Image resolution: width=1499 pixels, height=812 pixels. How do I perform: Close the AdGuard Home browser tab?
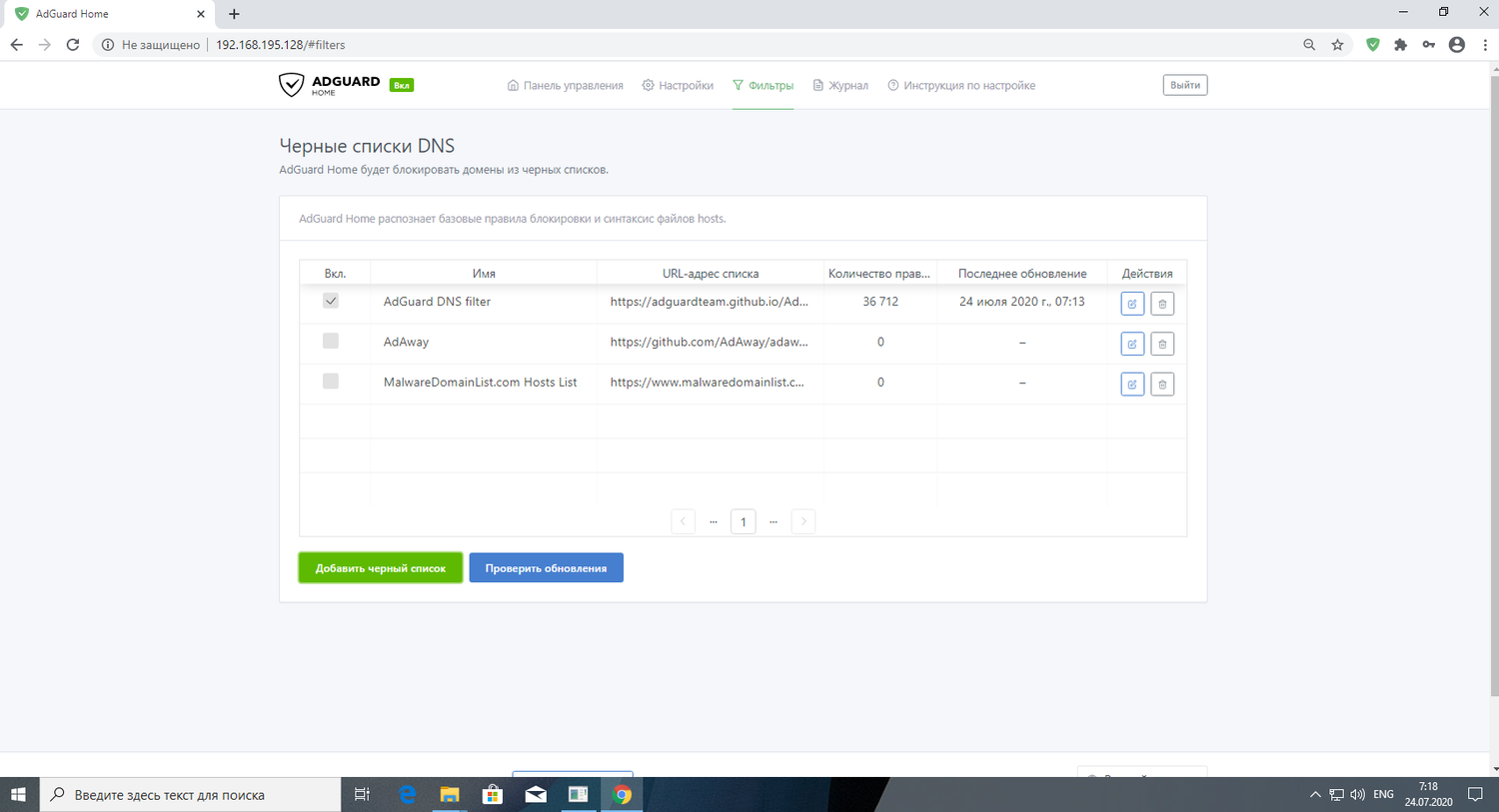[201, 14]
